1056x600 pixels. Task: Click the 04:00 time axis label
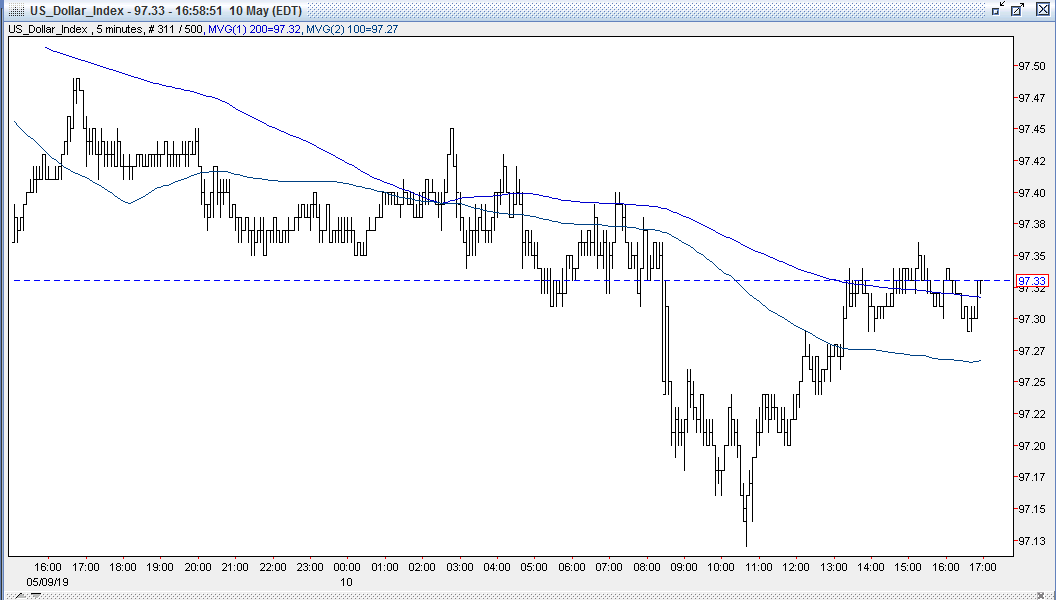[496, 567]
